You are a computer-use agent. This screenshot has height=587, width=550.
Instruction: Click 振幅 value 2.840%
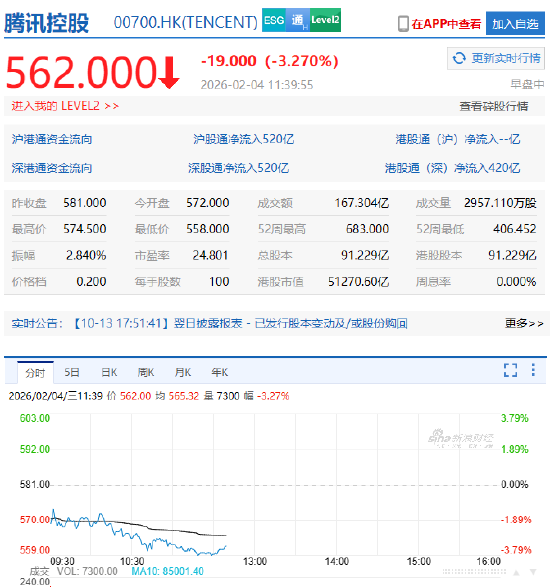pyautogui.click(x=86, y=255)
